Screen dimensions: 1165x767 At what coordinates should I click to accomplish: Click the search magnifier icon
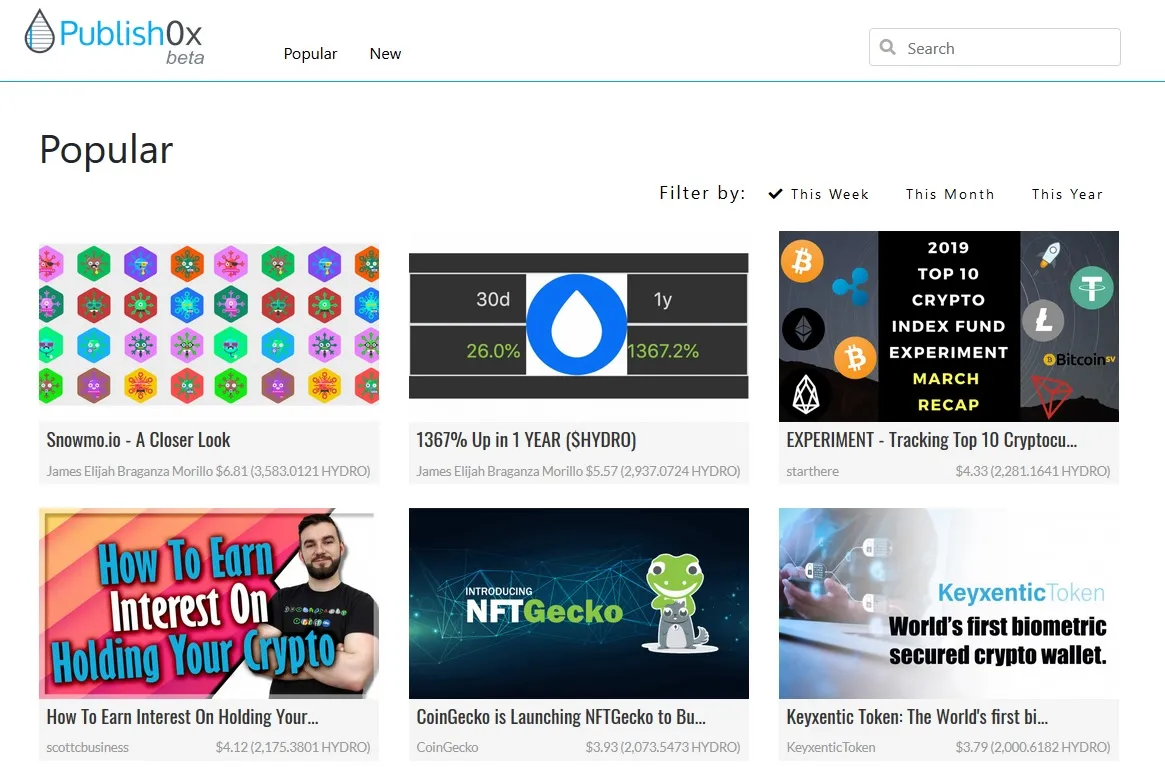pos(887,48)
